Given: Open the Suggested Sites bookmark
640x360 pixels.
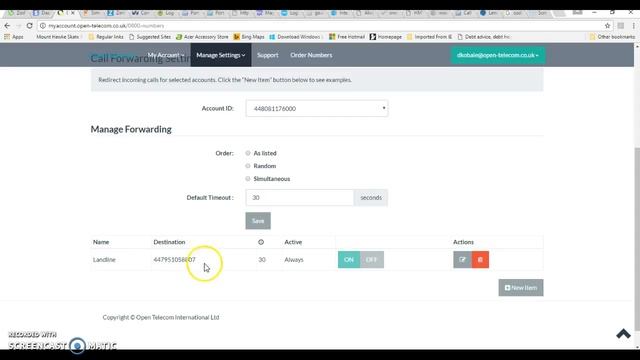Looking at the screenshot, I should tap(150, 37).
